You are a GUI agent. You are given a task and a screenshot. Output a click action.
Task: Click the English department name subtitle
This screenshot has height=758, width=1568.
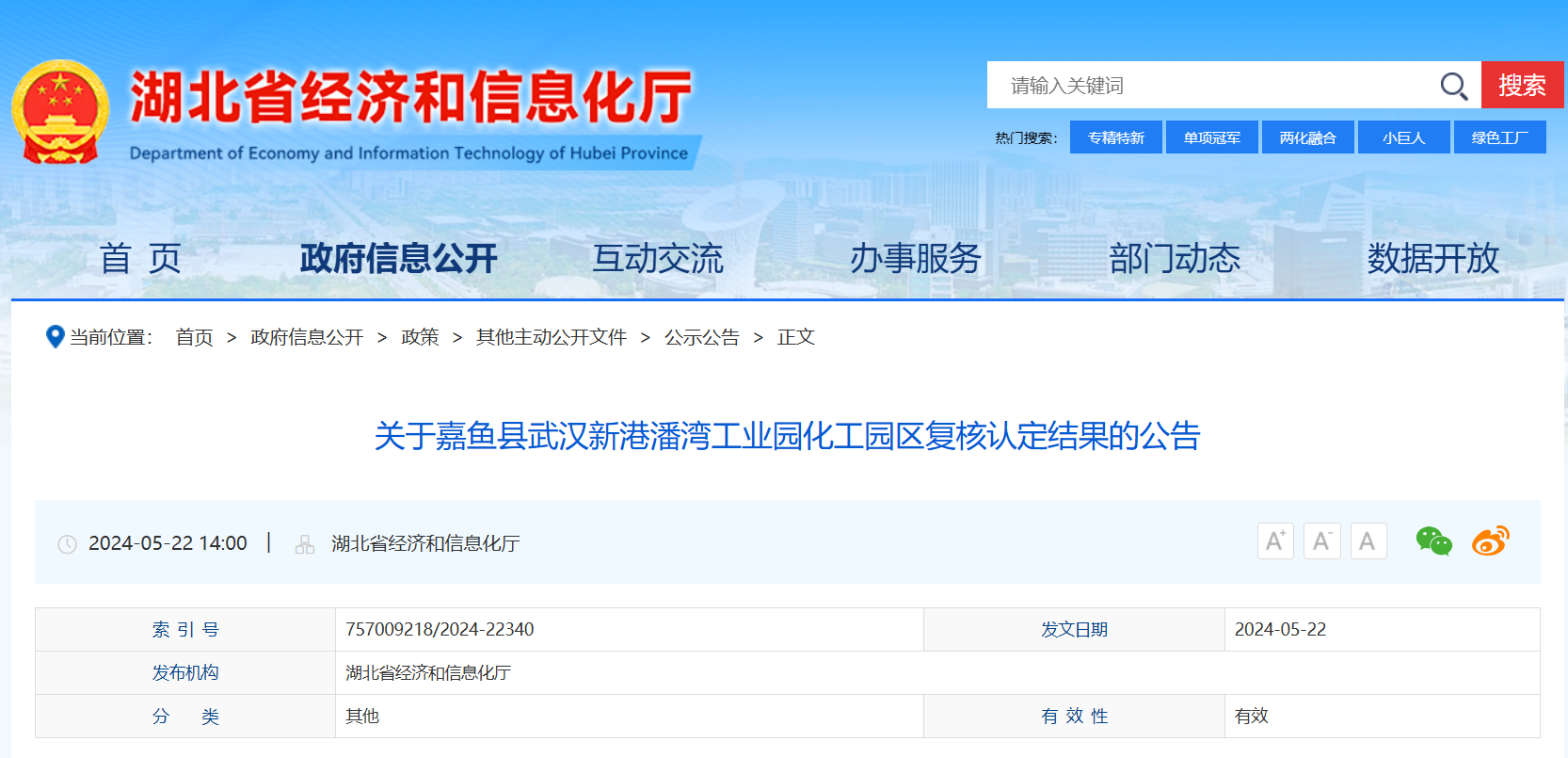click(408, 153)
